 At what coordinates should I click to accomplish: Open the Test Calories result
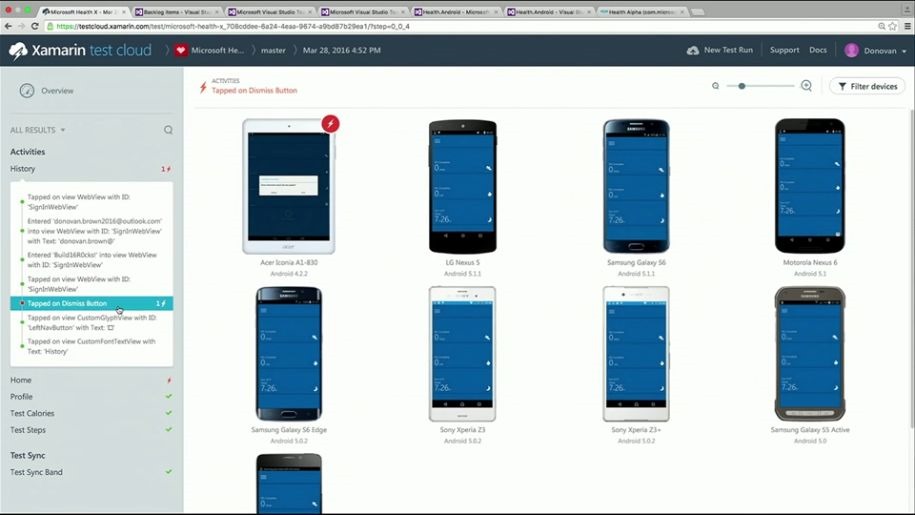click(32, 413)
